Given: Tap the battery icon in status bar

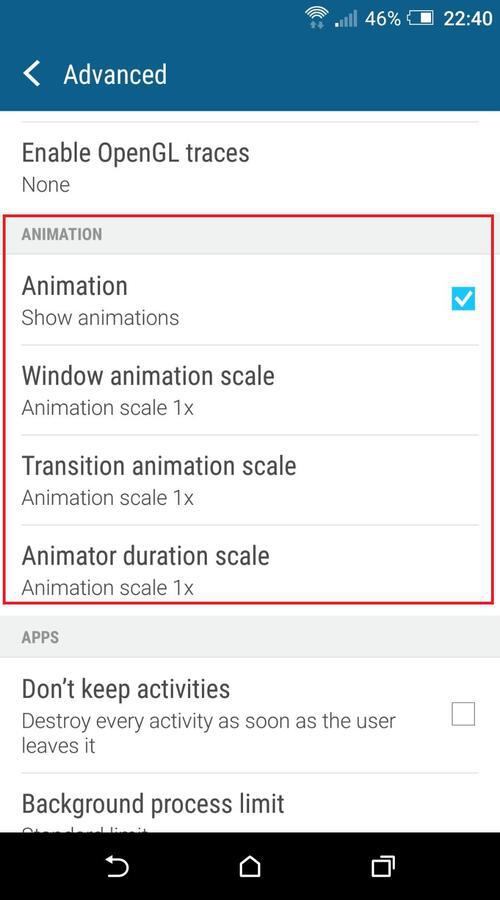Looking at the screenshot, I should pyautogui.click(x=420, y=18).
